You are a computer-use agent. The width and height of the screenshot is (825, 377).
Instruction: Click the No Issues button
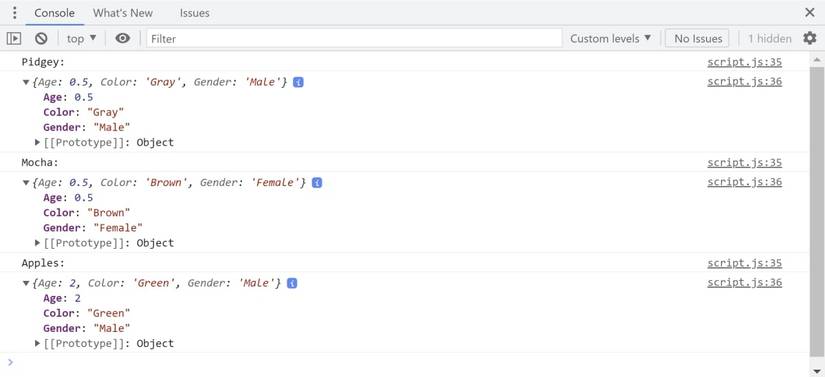pos(698,38)
